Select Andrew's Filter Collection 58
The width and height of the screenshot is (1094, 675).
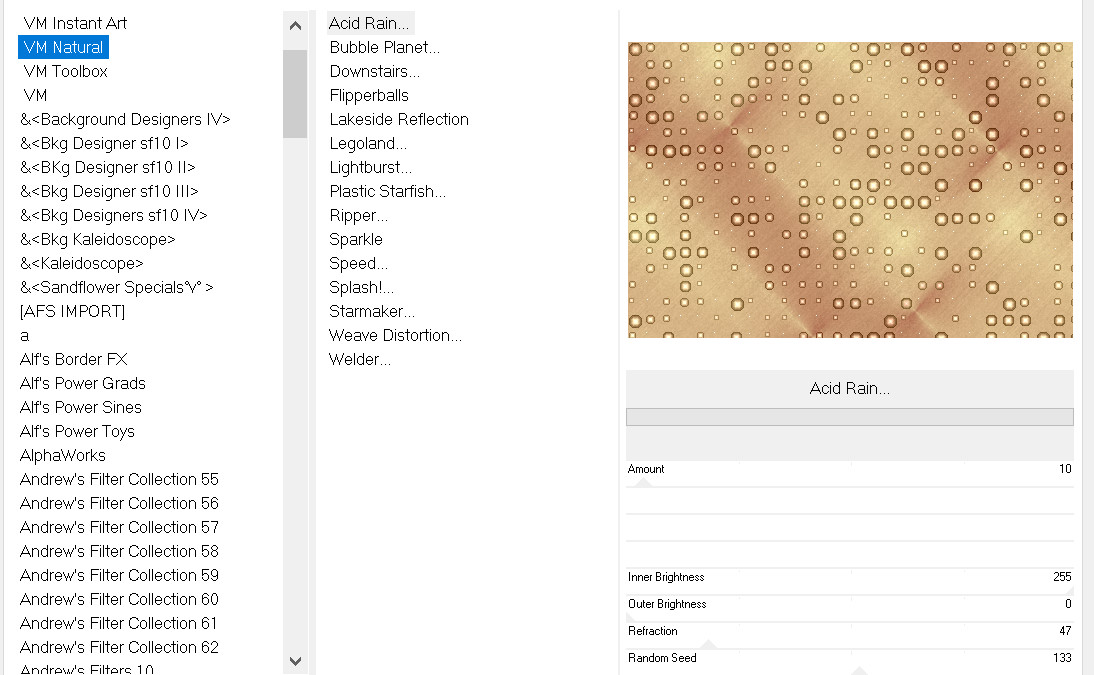coord(119,551)
